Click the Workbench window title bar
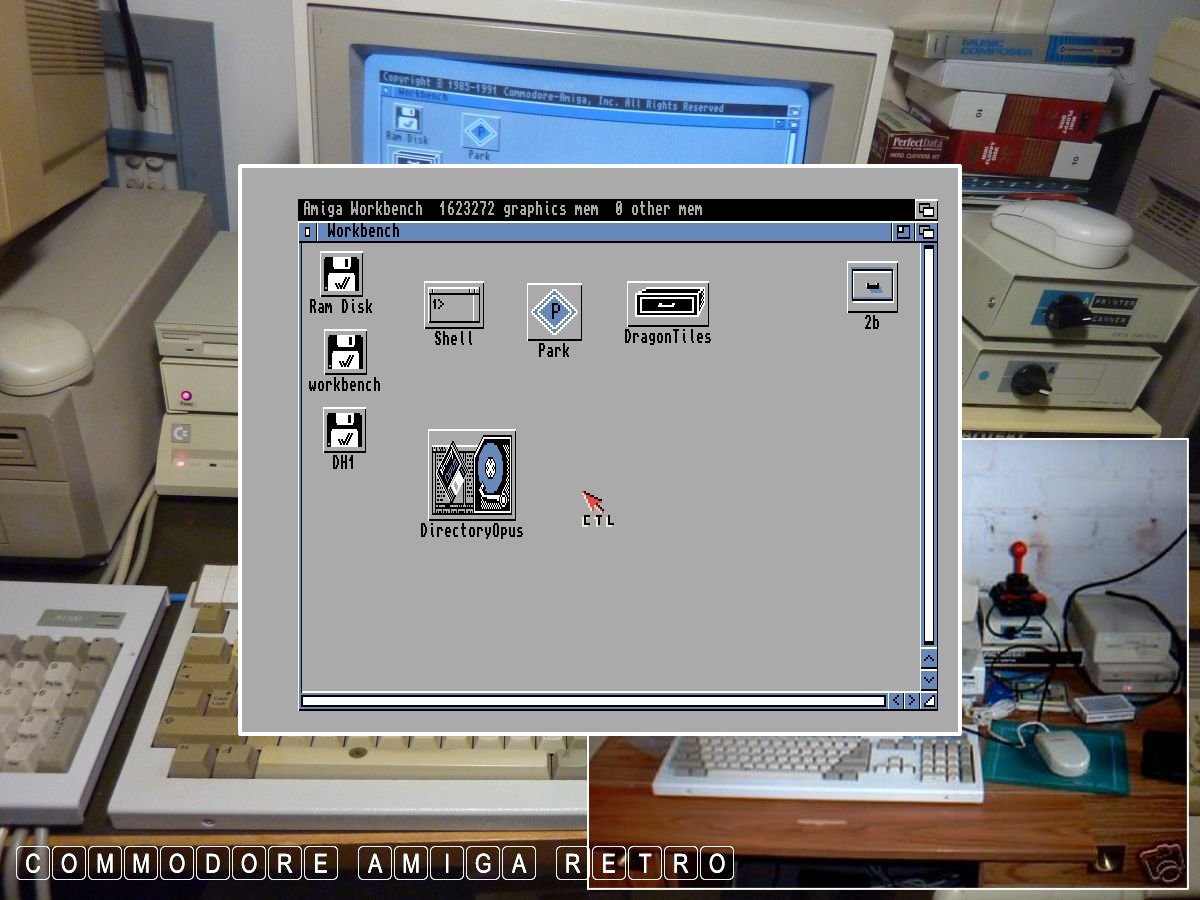Screen dimensions: 1200x900 pos(600,232)
